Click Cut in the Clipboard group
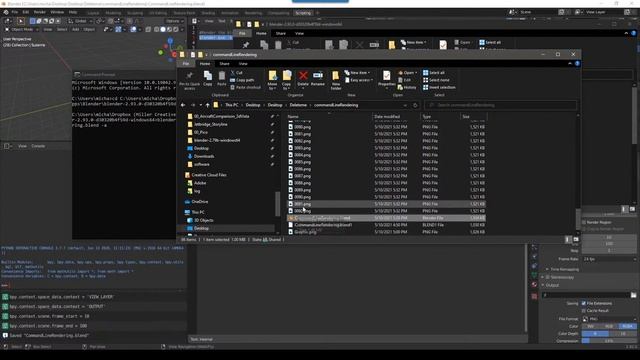This screenshot has height=360, width=640. (x=236, y=73)
